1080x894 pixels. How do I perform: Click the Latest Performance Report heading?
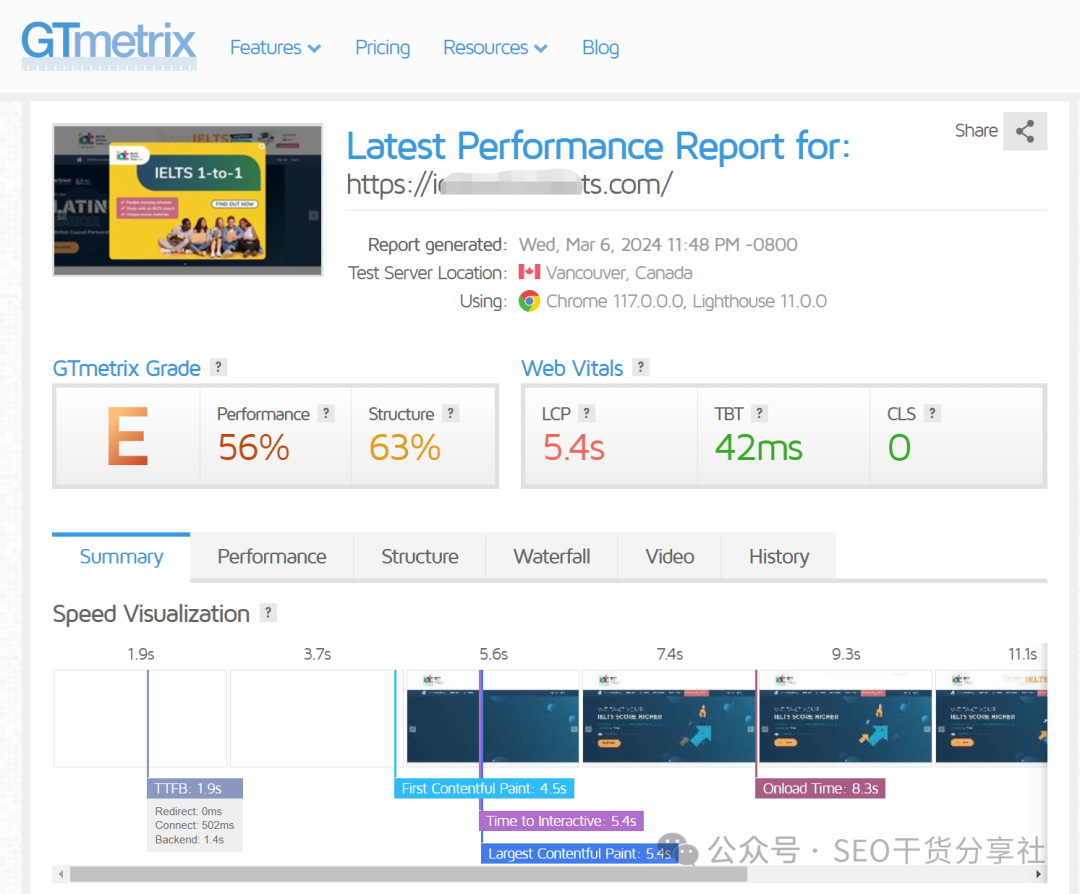coord(598,146)
